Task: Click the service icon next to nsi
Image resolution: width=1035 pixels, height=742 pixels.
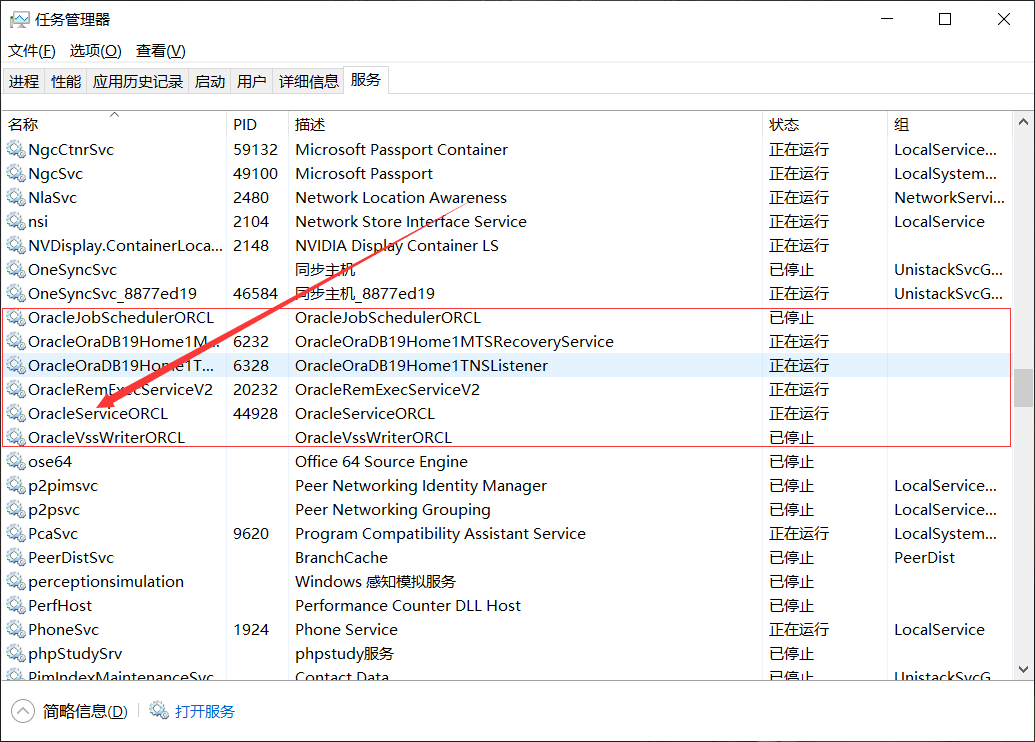Action: pos(16,222)
